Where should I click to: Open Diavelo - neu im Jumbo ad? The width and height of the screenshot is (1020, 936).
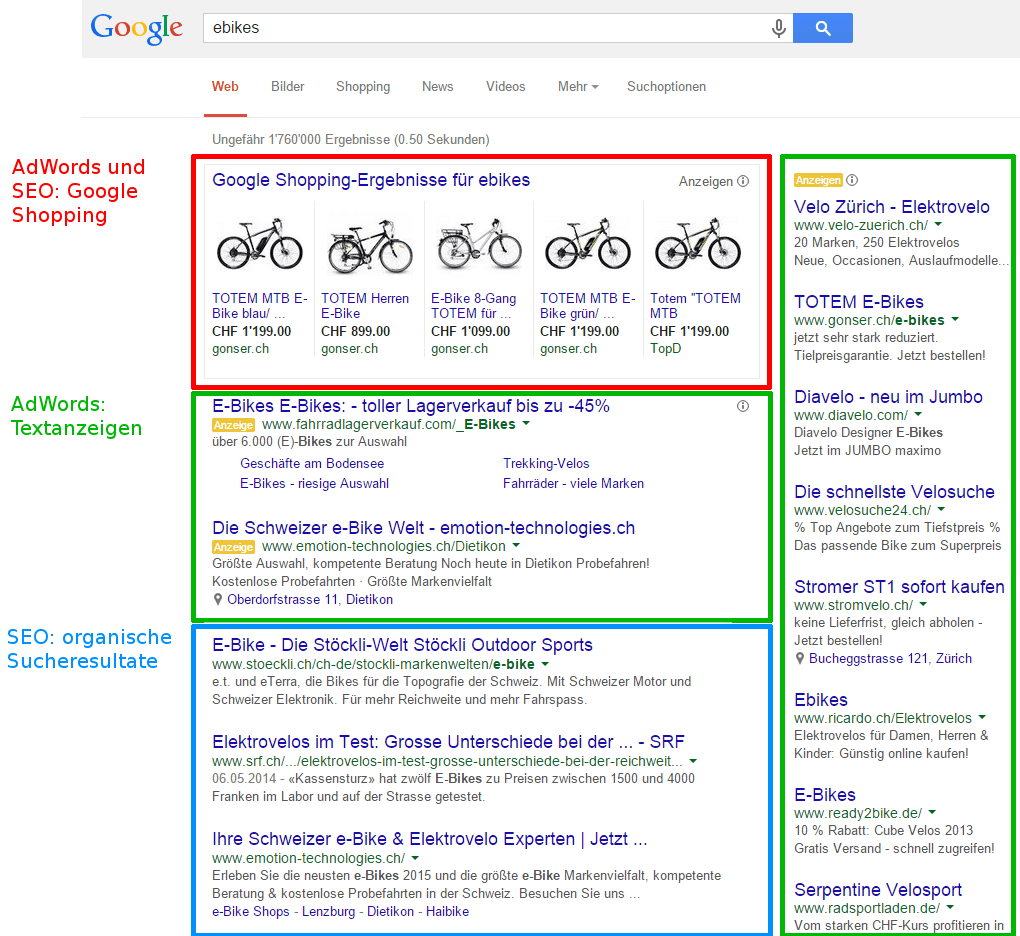888,397
